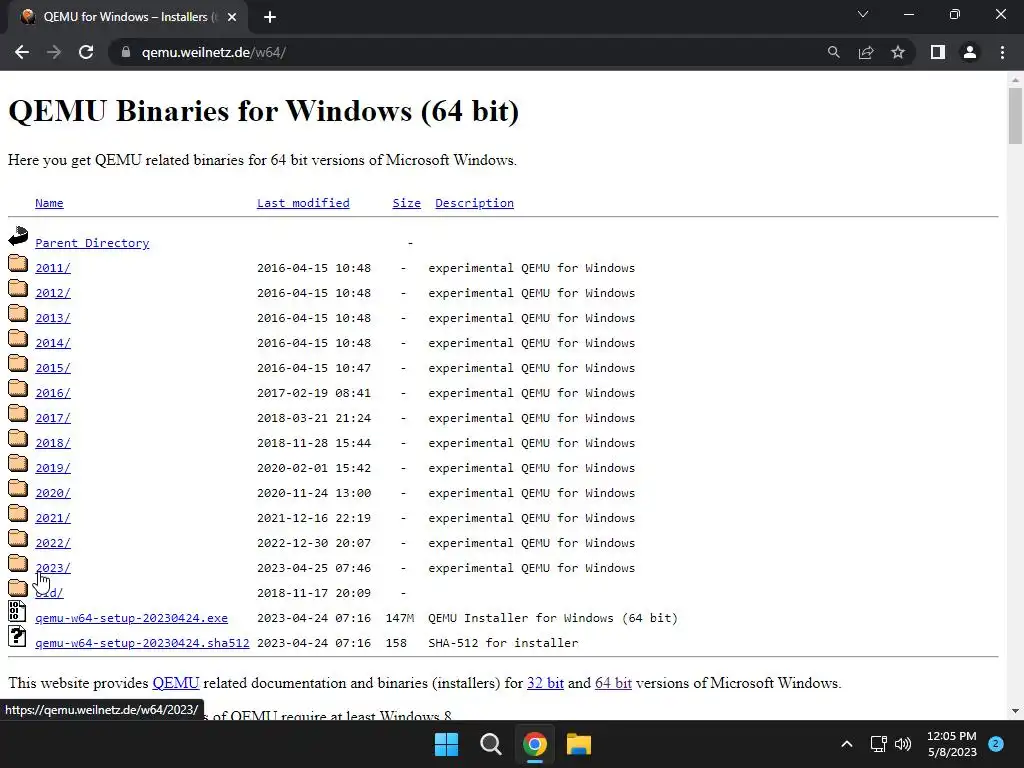Follow the QEMU link in the footer paragraph
Screen dimensions: 1024x768
[x=176, y=683]
